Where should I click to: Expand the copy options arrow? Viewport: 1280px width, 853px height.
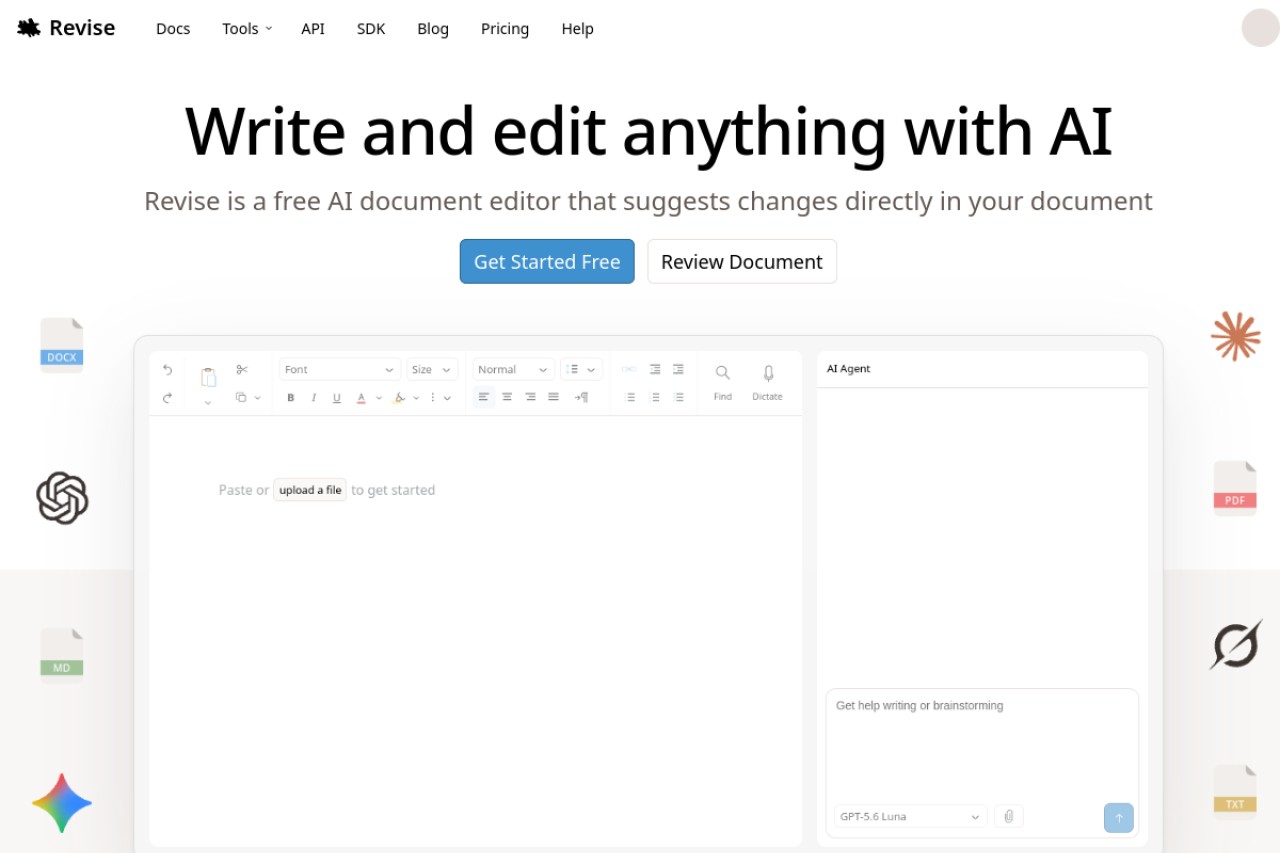[257, 397]
